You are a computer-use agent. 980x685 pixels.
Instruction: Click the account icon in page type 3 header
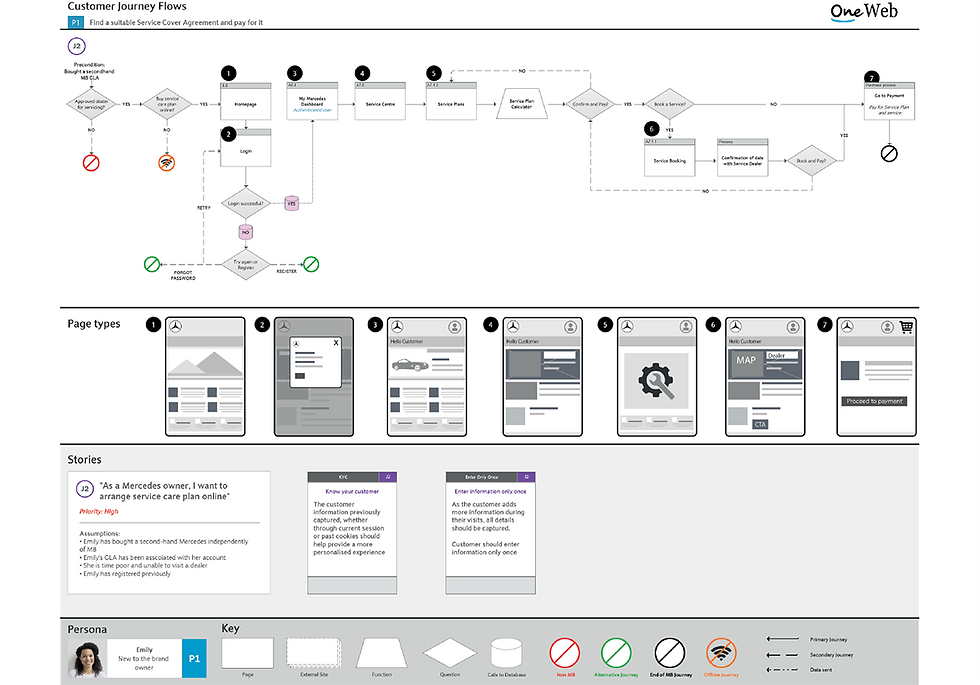pyautogui.click(x=456, y=325)
